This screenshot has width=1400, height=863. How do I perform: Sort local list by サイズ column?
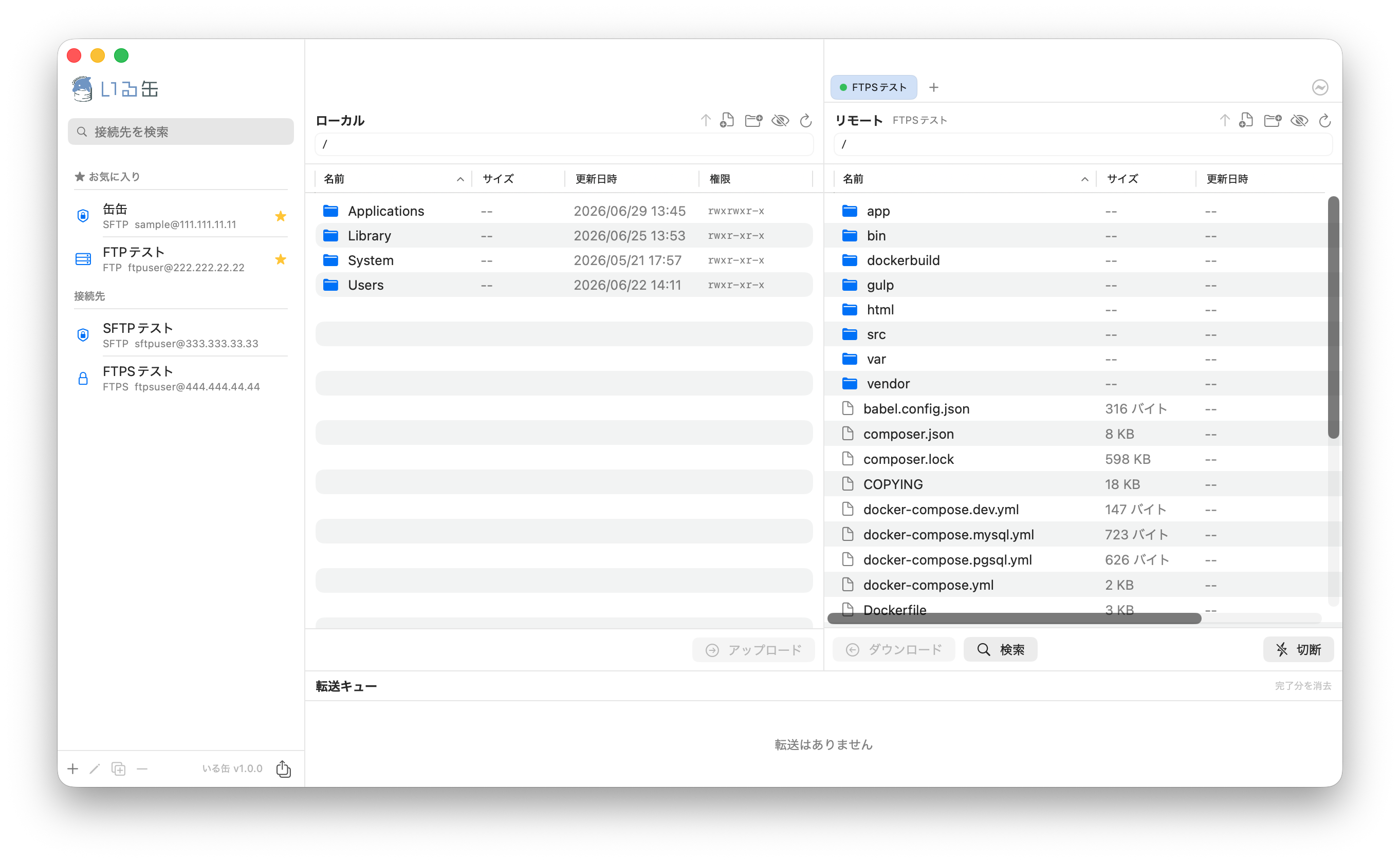(x=518, y=179)
